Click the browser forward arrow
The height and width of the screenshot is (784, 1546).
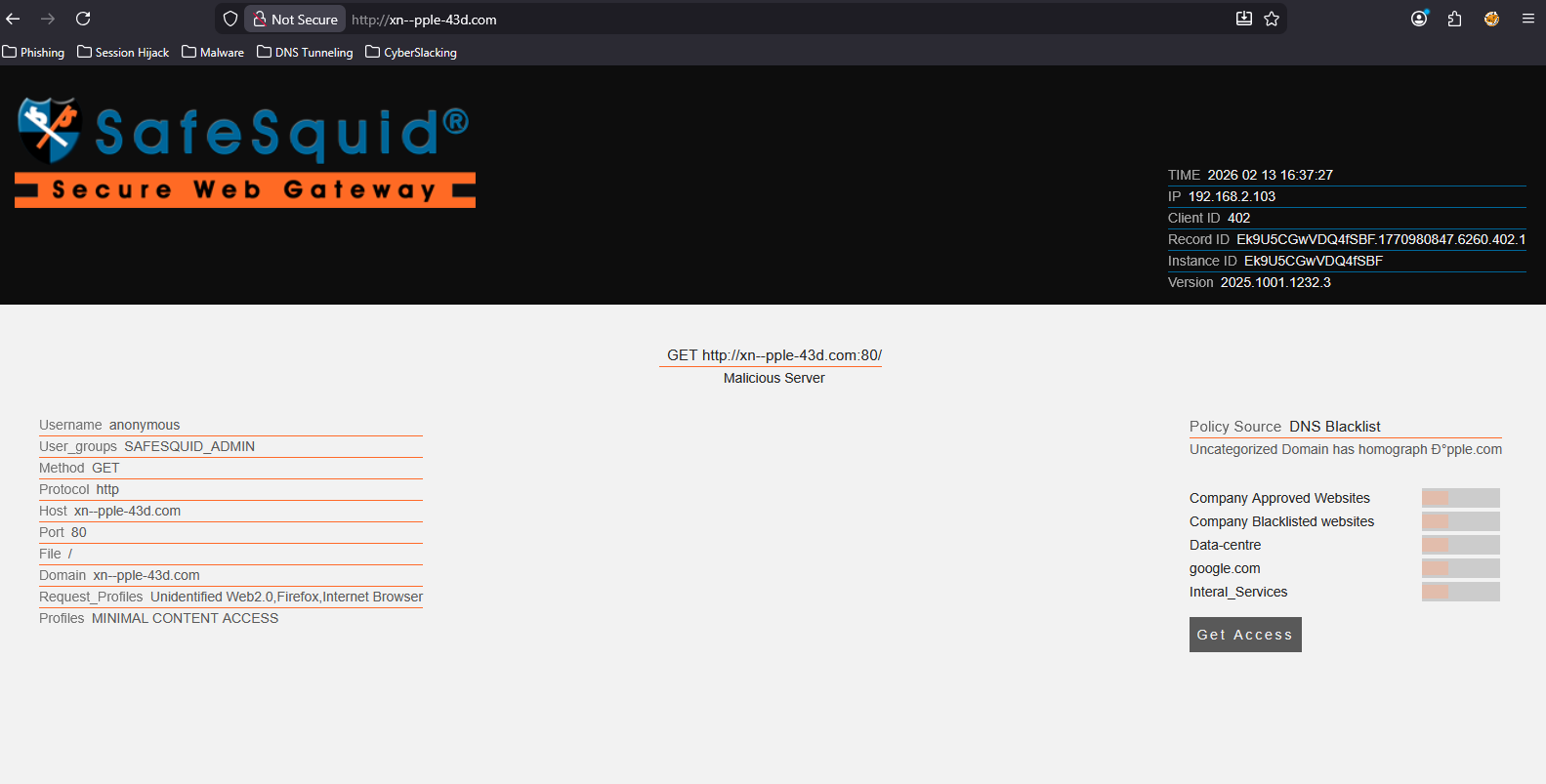48,19
